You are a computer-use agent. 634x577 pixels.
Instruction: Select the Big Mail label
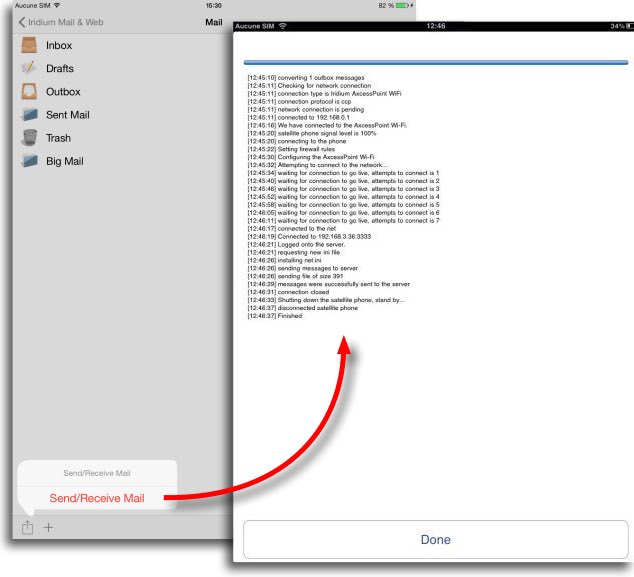click(65, 161)
